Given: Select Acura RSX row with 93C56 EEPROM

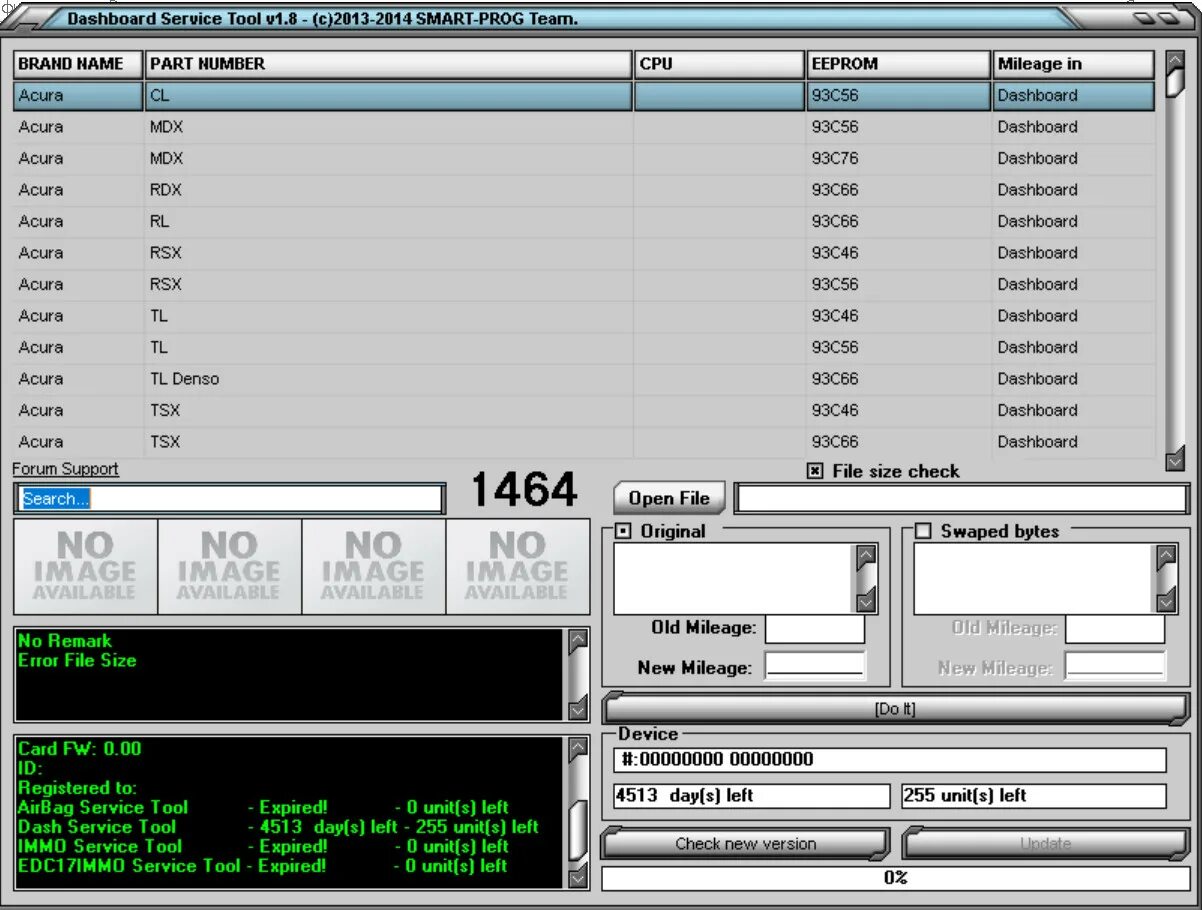Looking at the screenshot, I should 584,285.
